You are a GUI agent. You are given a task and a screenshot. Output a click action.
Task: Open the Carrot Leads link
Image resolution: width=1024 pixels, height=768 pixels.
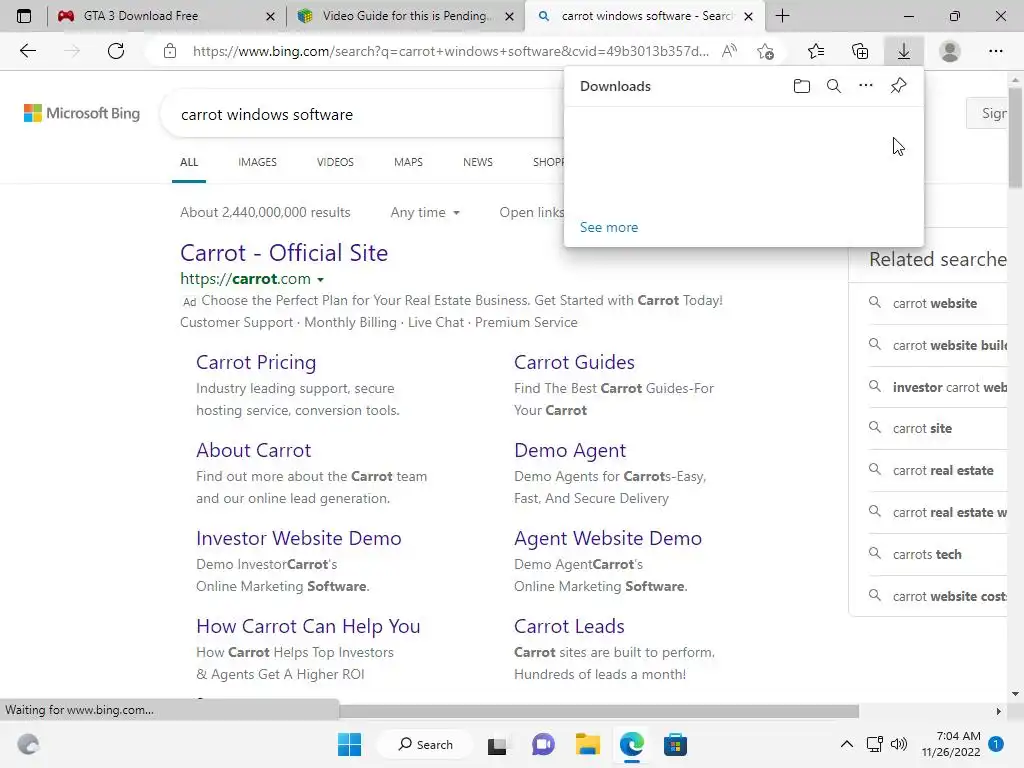[569, 626]
